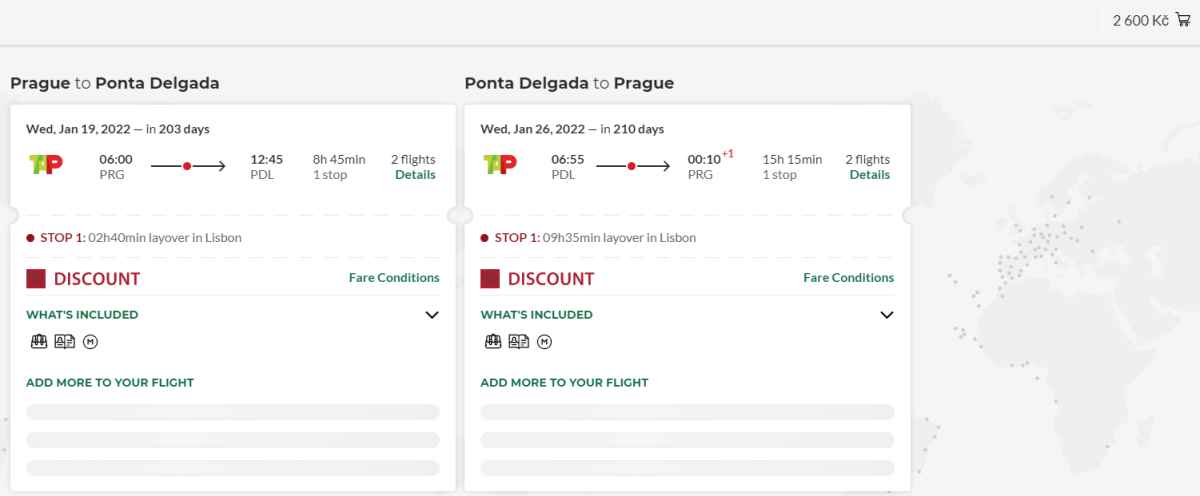Viewport: 1200px width, 496px height.
Task: Click the baggage icon on return flight
Action: (493, 342)
